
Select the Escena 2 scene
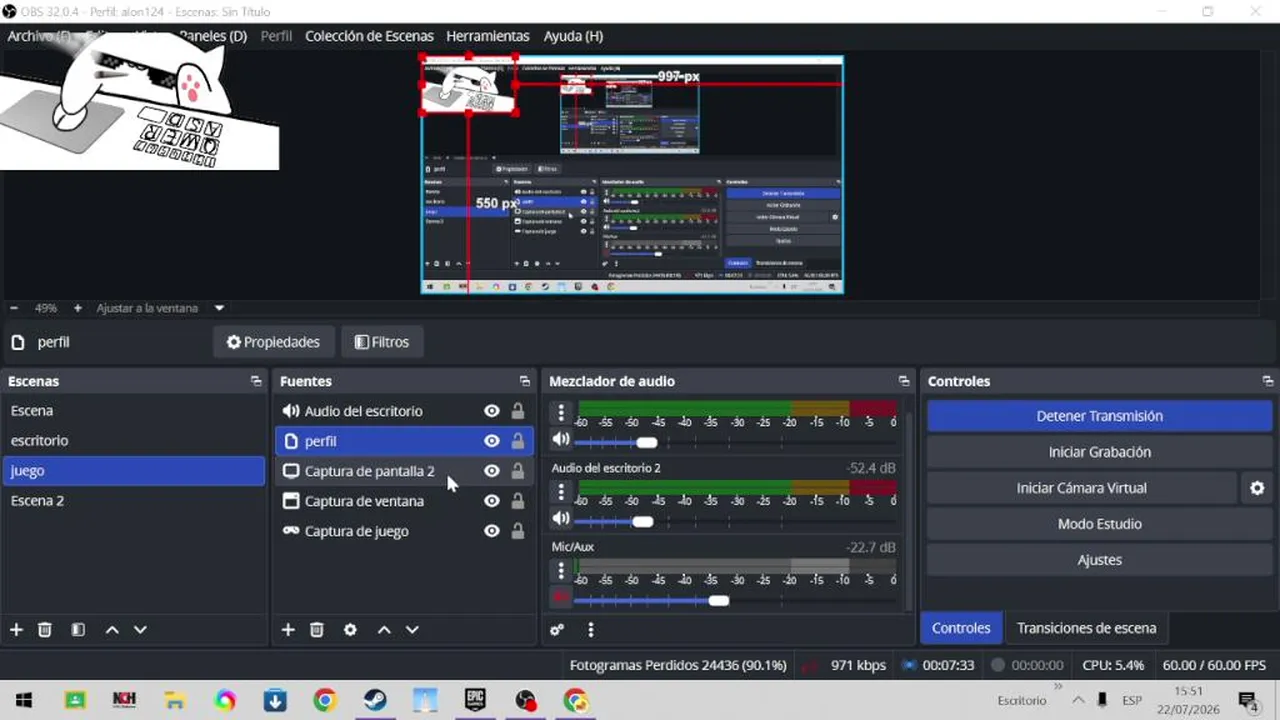[x=134, y=501]
